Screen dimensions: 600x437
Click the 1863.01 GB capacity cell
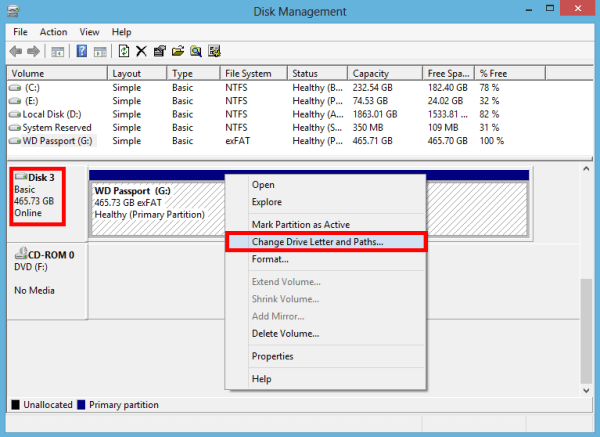(375, 114)
